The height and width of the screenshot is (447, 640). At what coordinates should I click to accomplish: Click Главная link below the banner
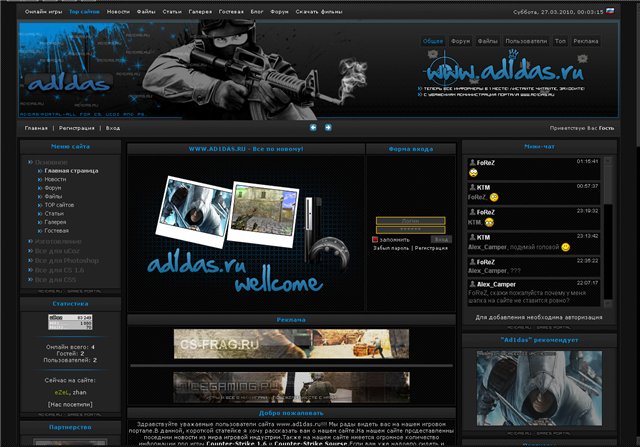(36, 128)
